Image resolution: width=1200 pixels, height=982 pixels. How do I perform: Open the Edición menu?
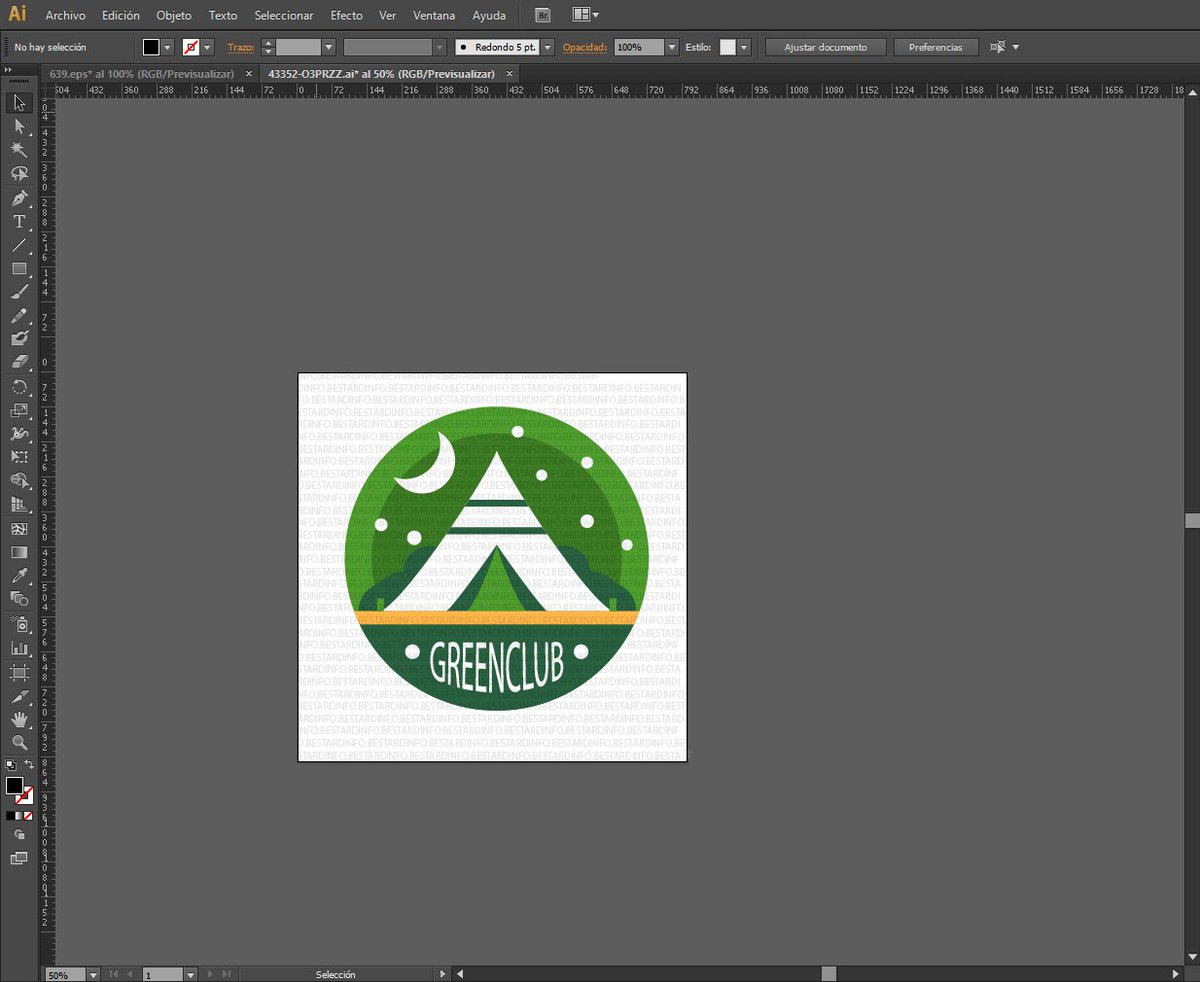pyautogui.click(x=121, y=16)
